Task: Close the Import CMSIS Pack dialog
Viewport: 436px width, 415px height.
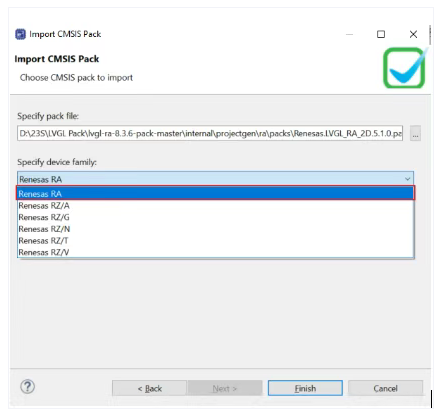Action: click(x=413, y=34)
